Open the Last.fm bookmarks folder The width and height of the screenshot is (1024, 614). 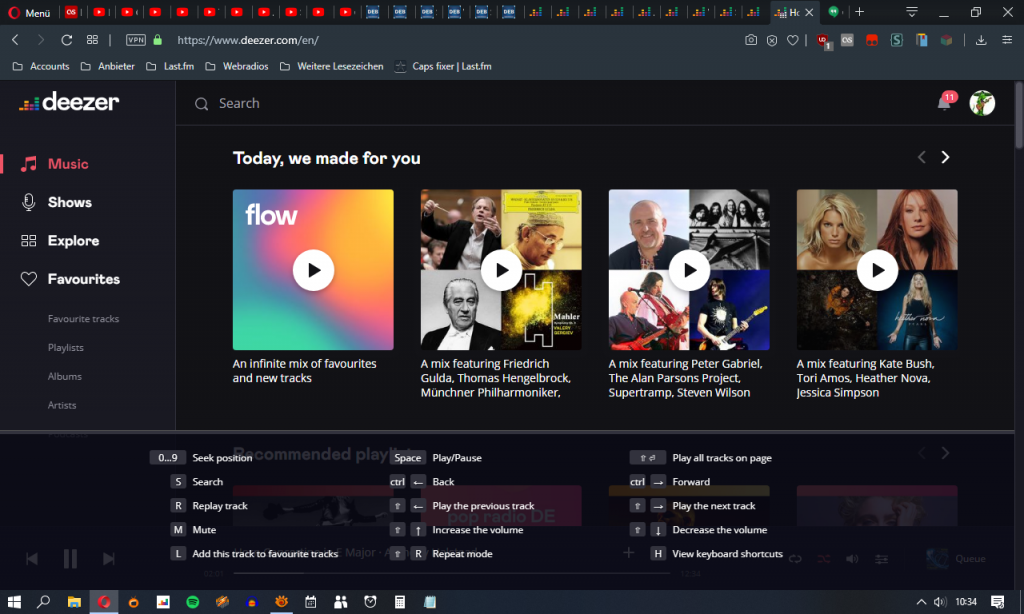[x=170, y=66]
